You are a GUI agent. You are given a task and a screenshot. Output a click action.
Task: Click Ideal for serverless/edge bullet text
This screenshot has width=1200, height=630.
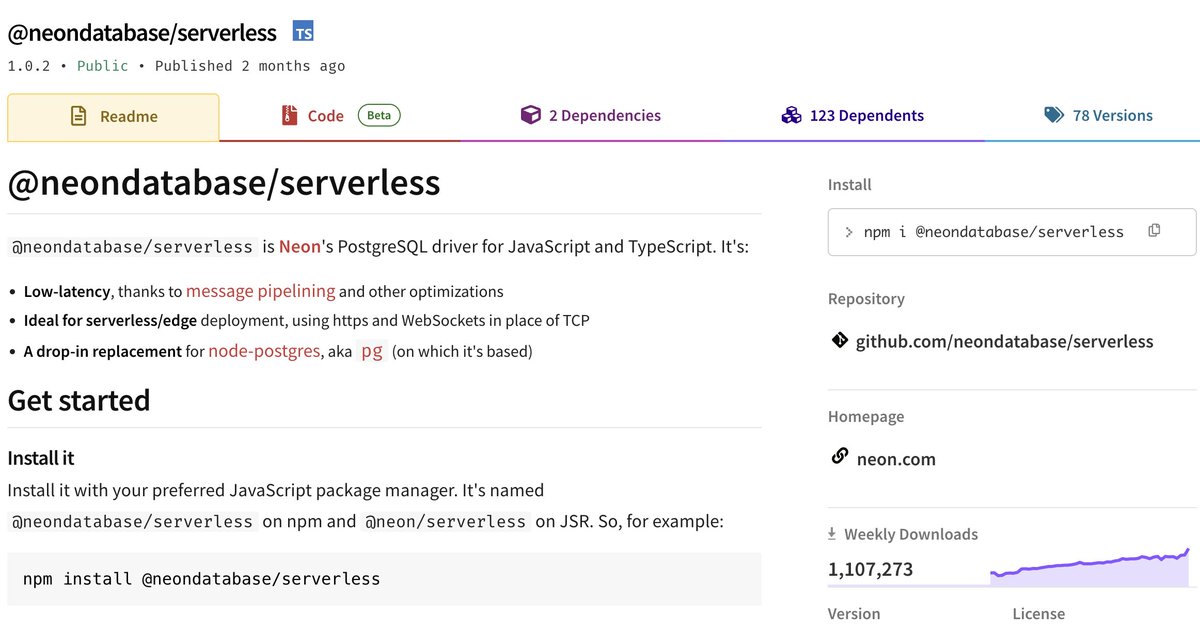[x=110, y=321]
